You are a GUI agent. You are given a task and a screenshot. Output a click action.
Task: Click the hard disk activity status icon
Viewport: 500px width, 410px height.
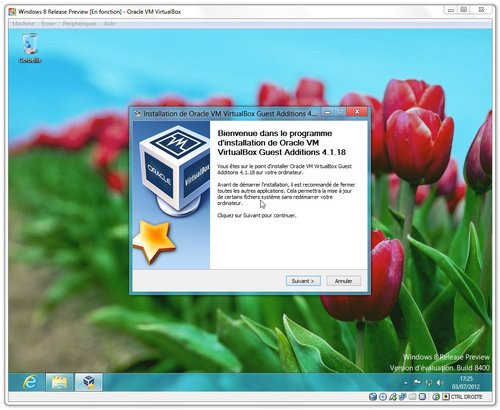click(373, 397)
